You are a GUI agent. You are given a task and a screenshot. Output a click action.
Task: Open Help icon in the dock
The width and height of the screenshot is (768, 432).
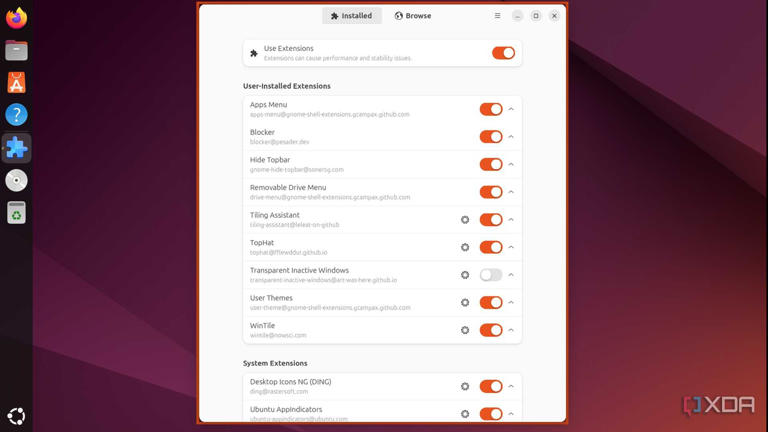(x=16, y=115)
